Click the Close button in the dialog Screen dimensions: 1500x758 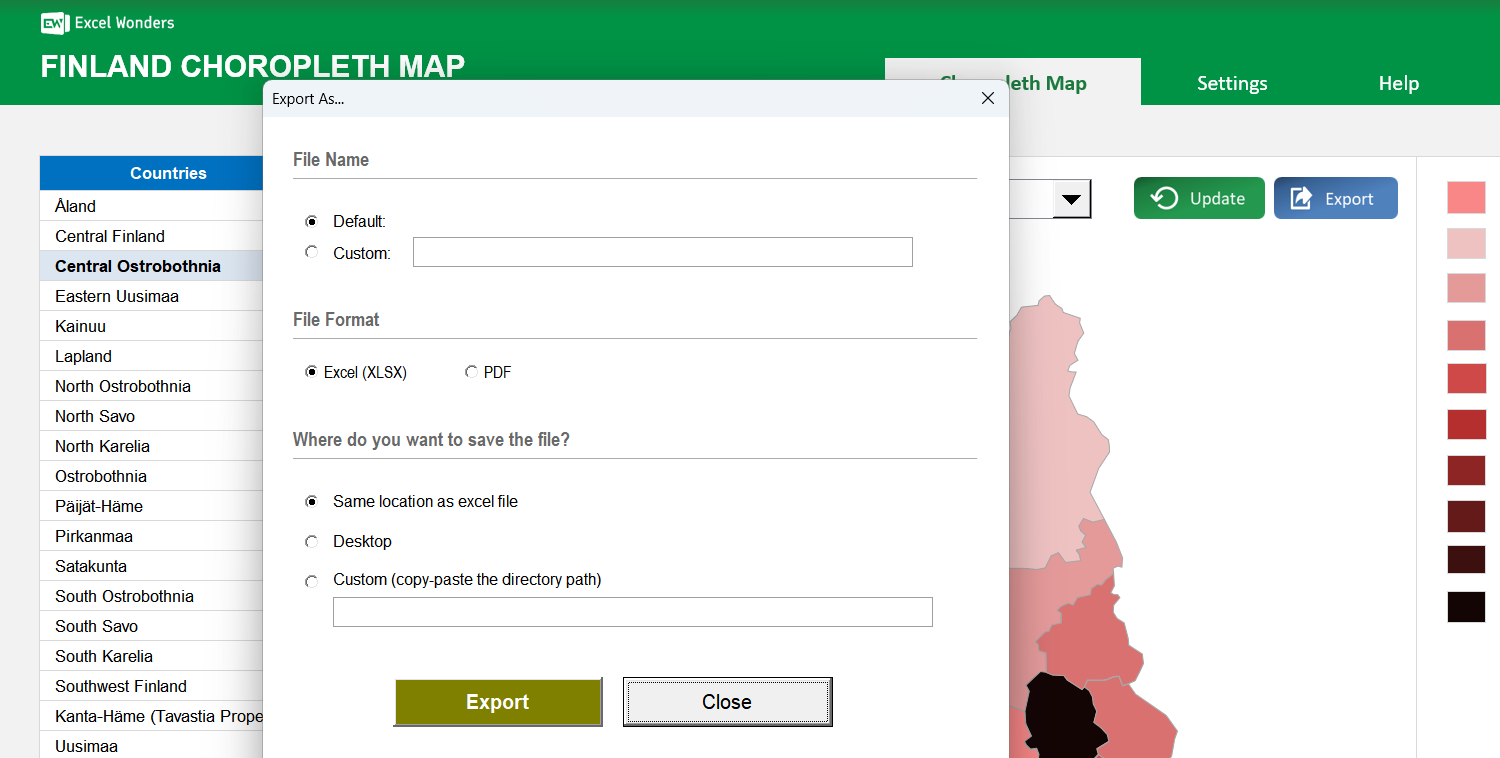click(727, 701)
